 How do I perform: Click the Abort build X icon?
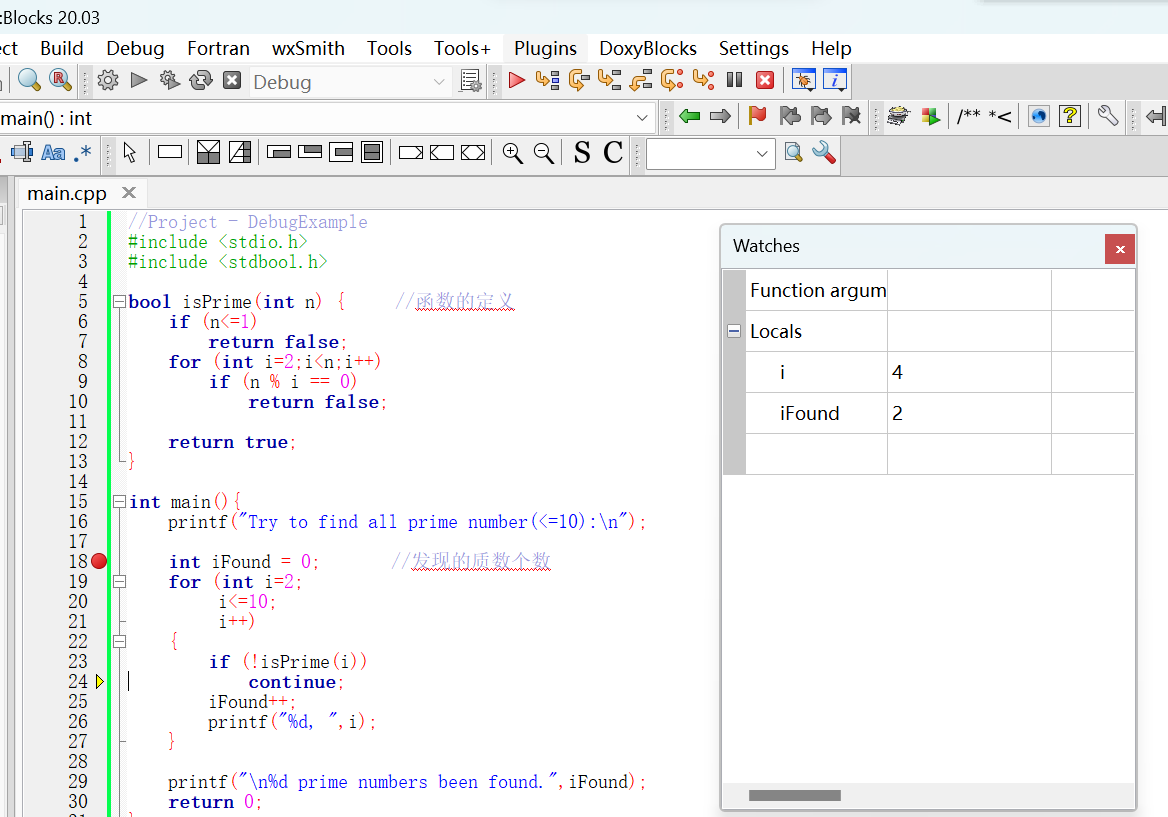click(232, 80)
